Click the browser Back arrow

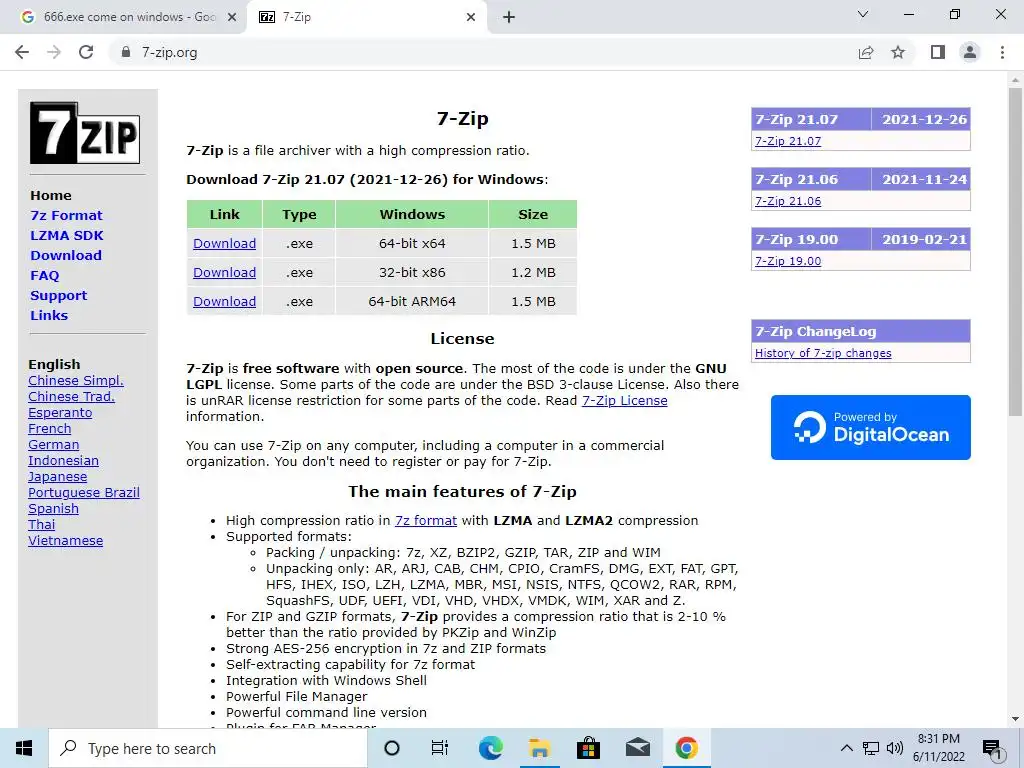pos(22,52)
